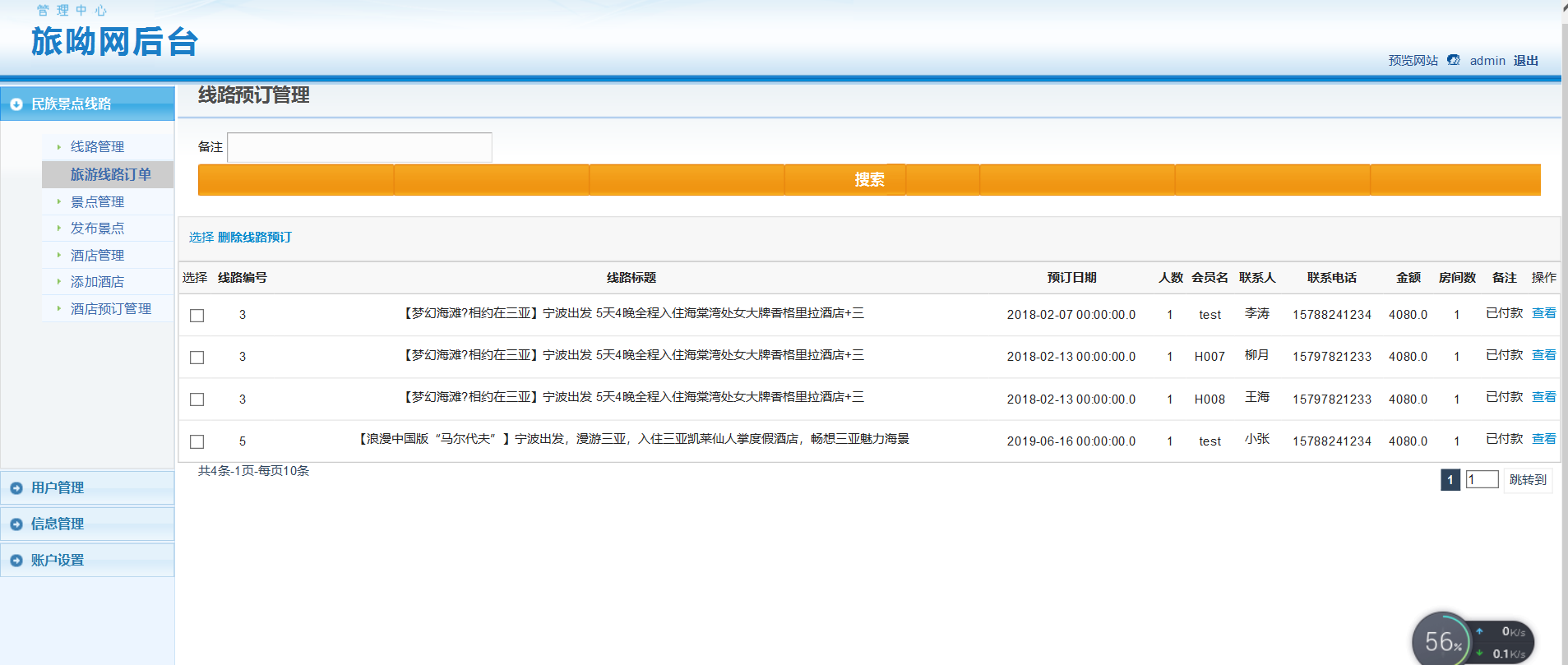Toggle checkbox for the 王海 booking row
The width and height of the screenshot is (1568, 665).
[197, 399]
